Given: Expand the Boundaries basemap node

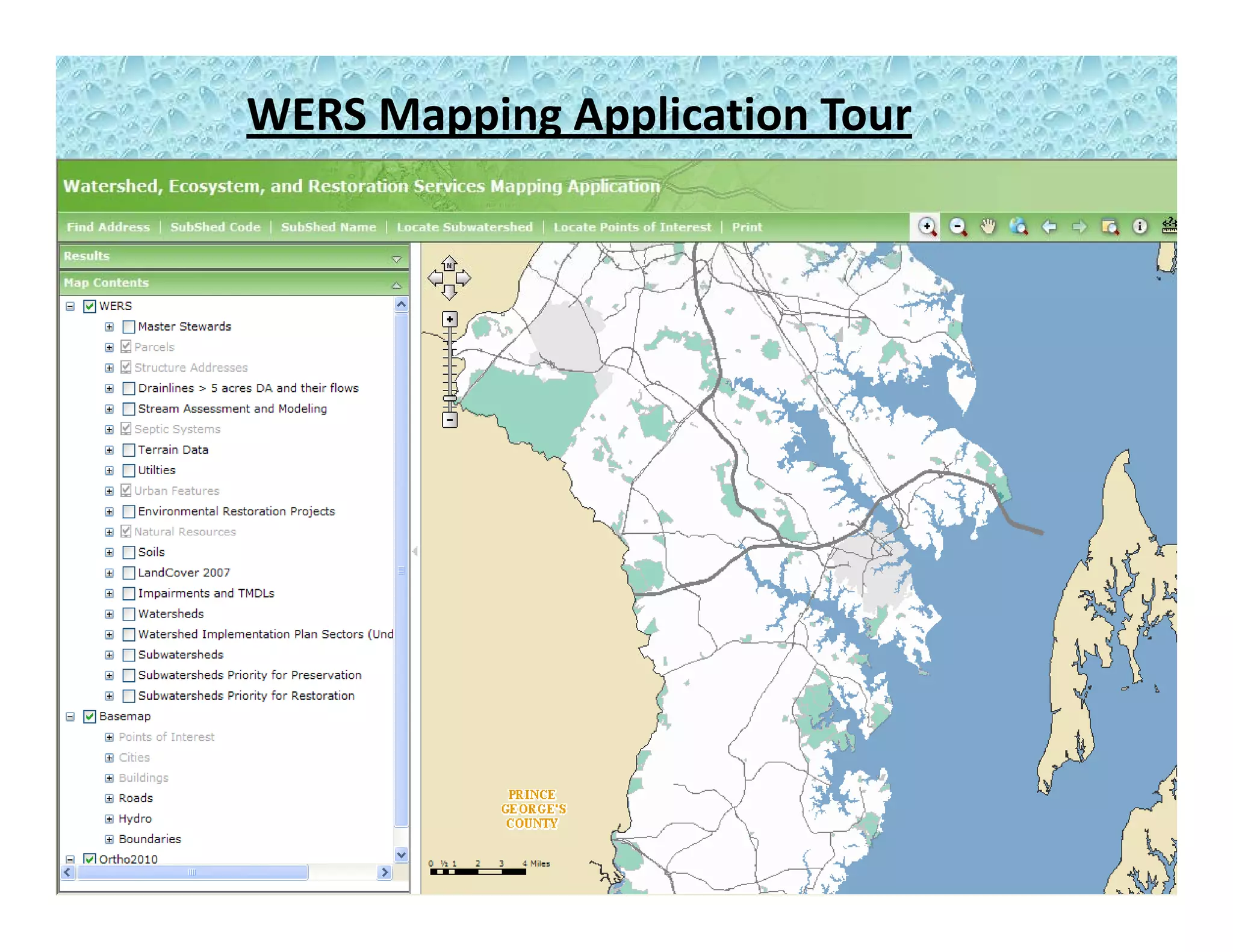Looking at the screenshot, I should tap(109, 839).
